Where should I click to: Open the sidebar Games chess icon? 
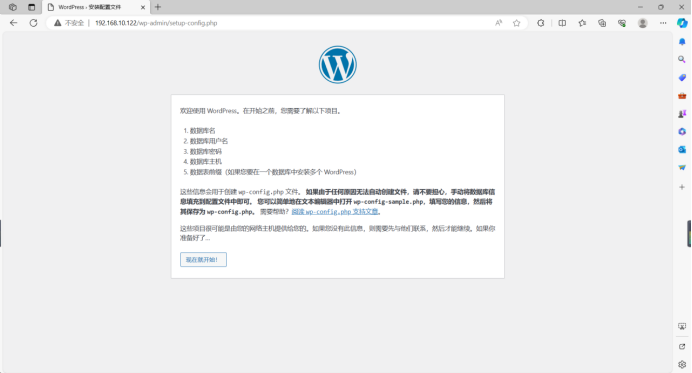point(682,114)
